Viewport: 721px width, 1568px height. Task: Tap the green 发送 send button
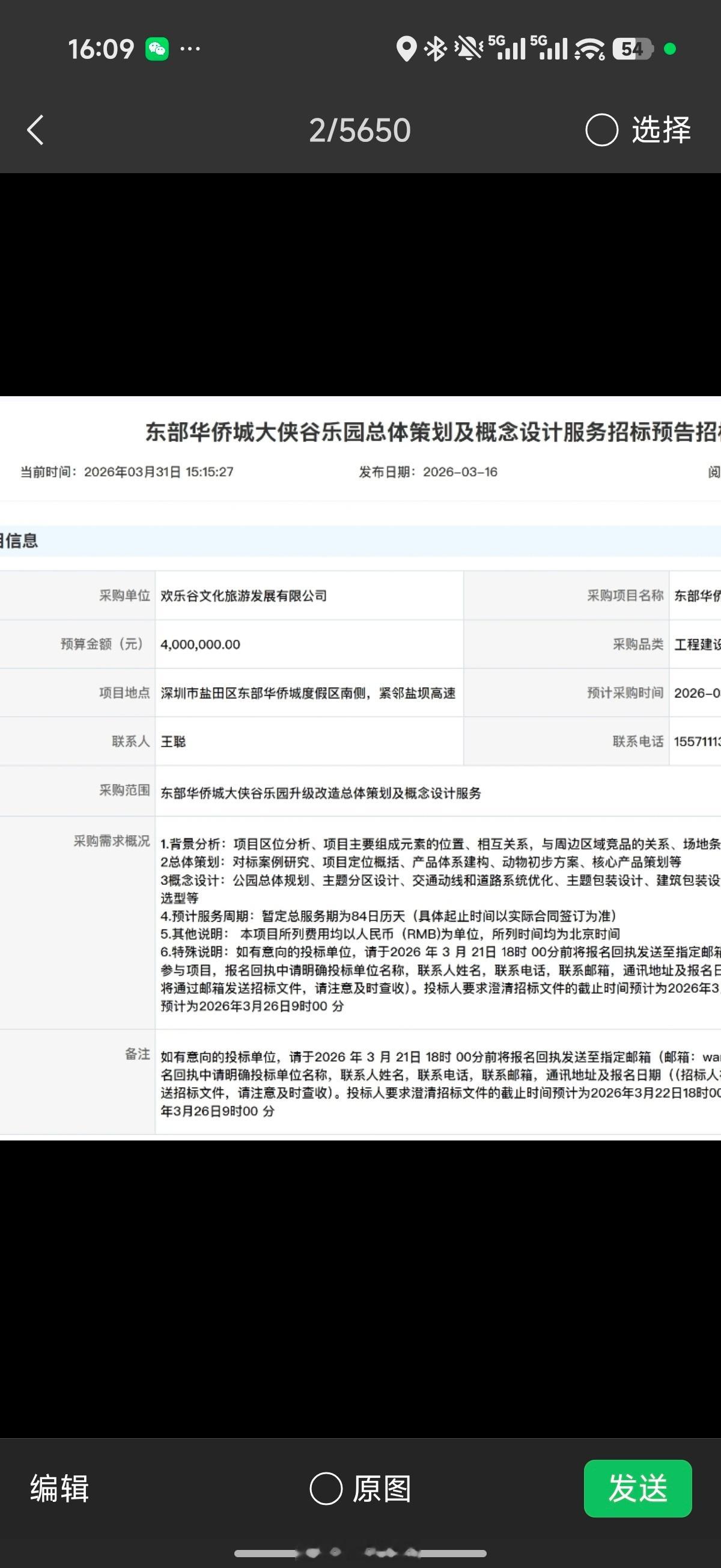click(x=637, y=1488)
